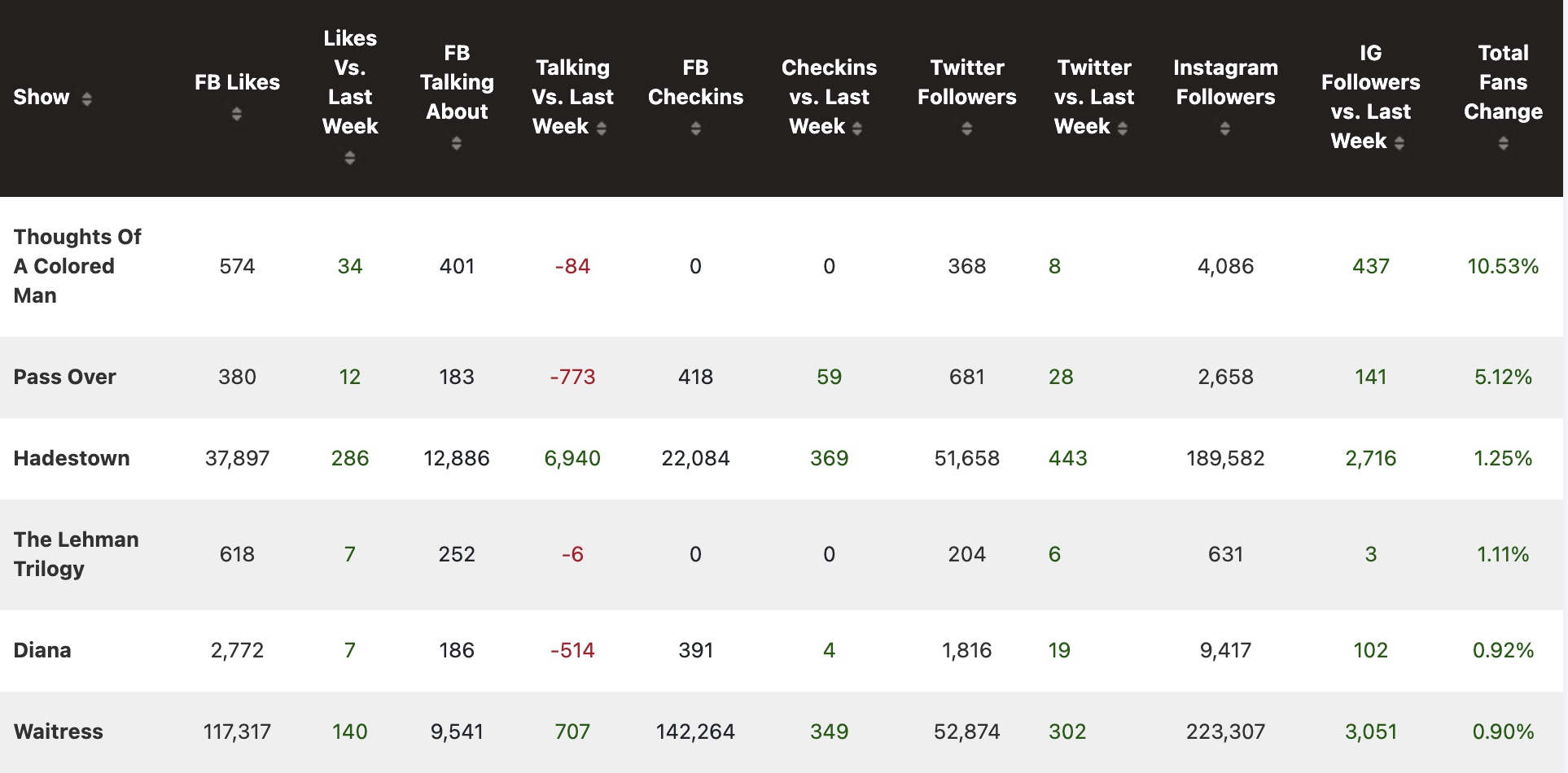Click Twitter vs. Last Week sort icon

(x=1123, y=128)
